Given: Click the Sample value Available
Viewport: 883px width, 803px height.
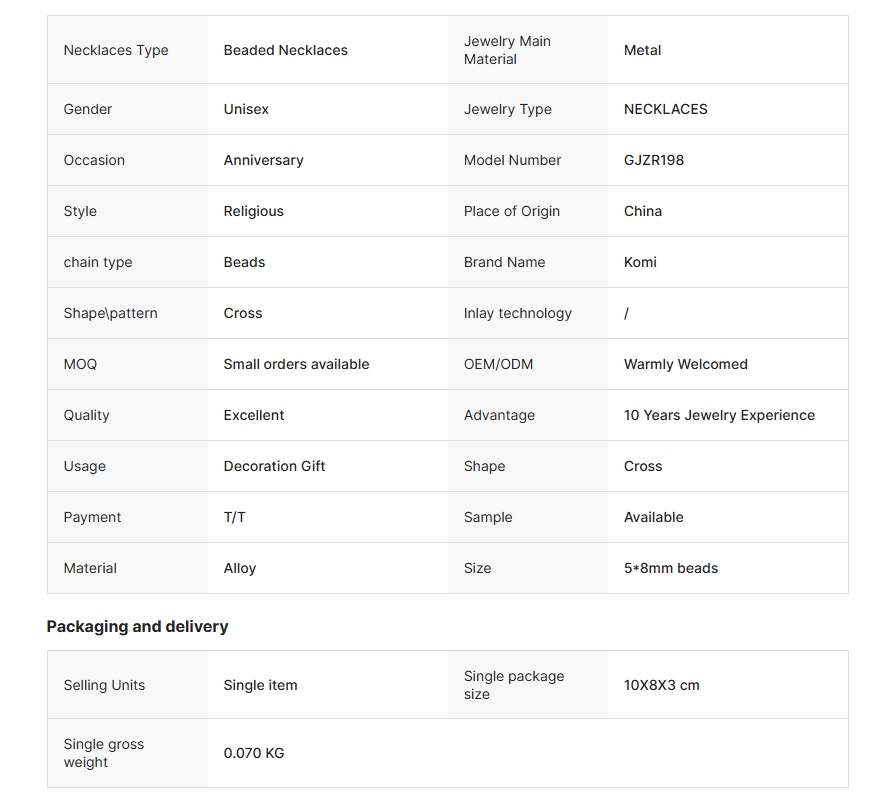Looking at the screenshot, I should (x=653, y=517).
